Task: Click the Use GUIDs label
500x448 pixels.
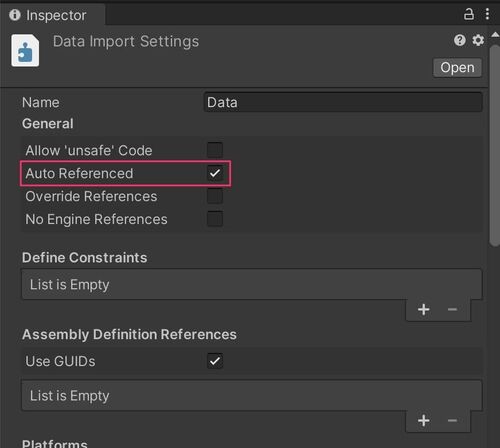Action: (60, 361)
